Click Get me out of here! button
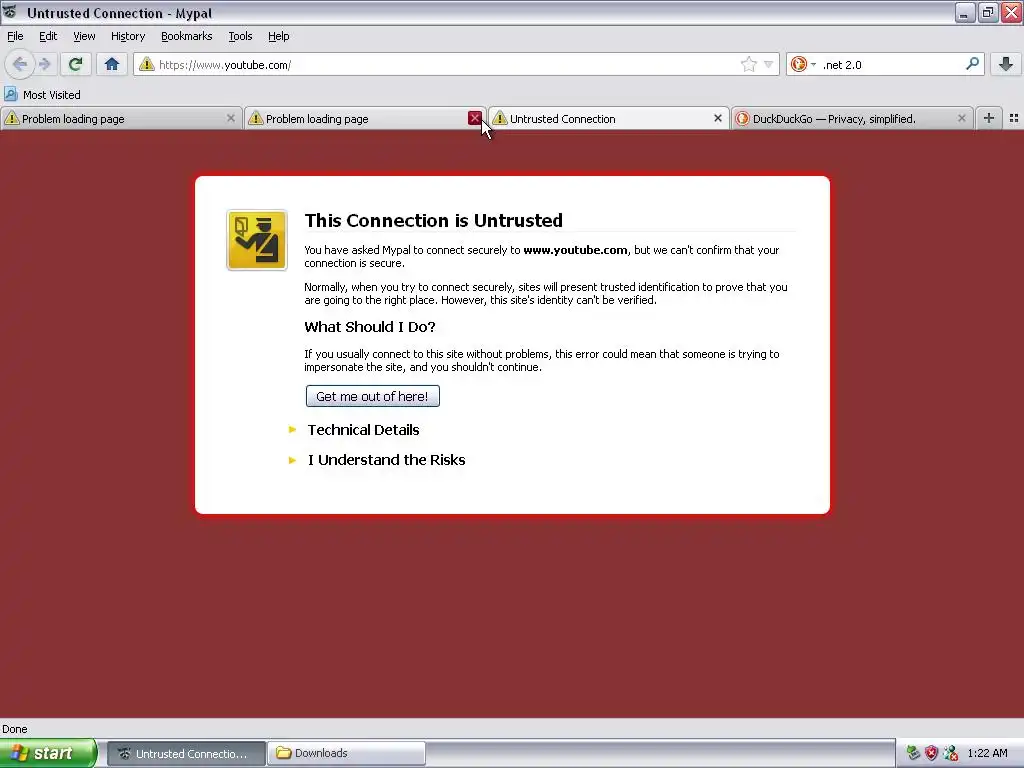The height and width of the screenshot is (768, 1024). pyautogui.click(x=372, y=396)
